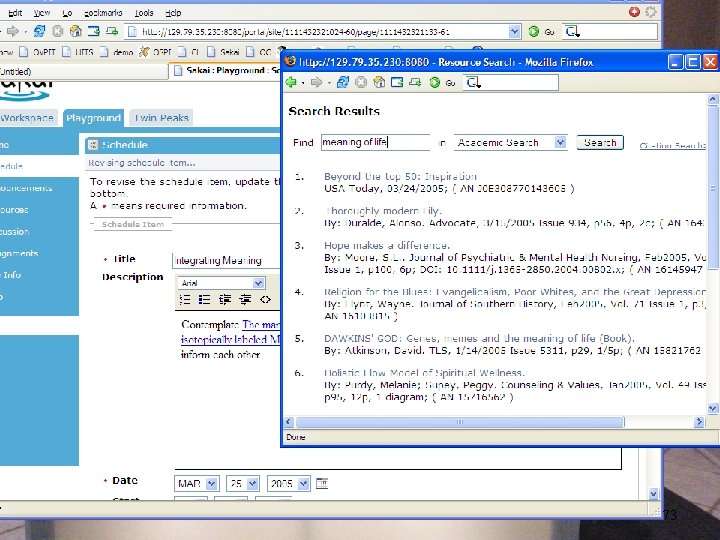Click green Go button in Resource Search toolbar
The width and height of the screenshot is (720, 540).
coord(434,83)
